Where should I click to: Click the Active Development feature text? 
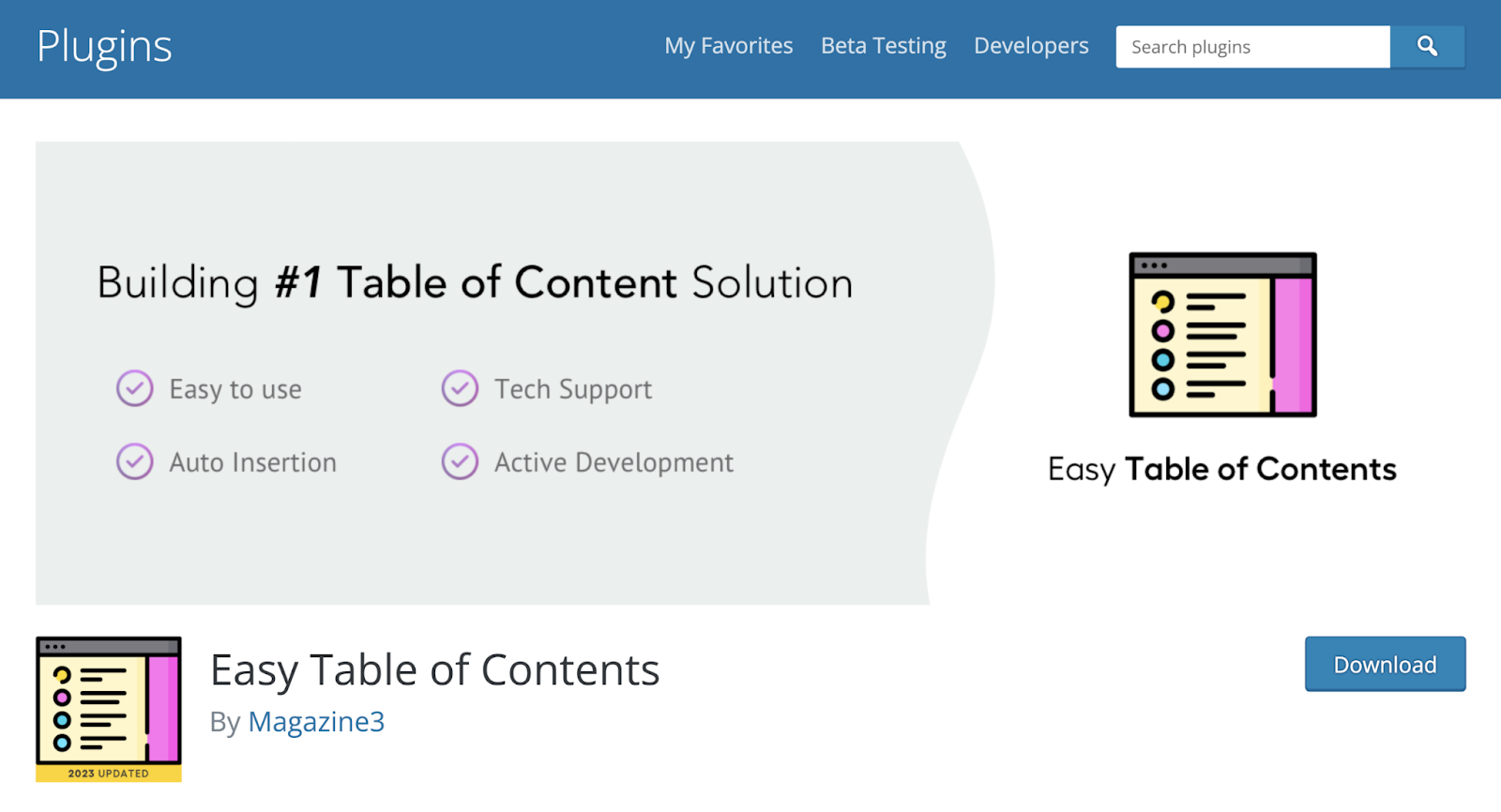(614, 462)
